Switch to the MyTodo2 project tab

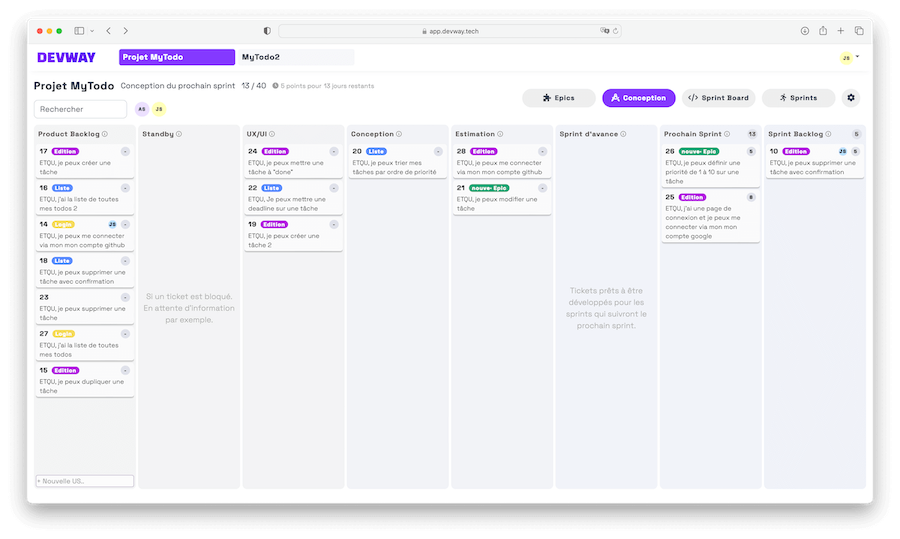pyautogui.click(x=294, y=57)
